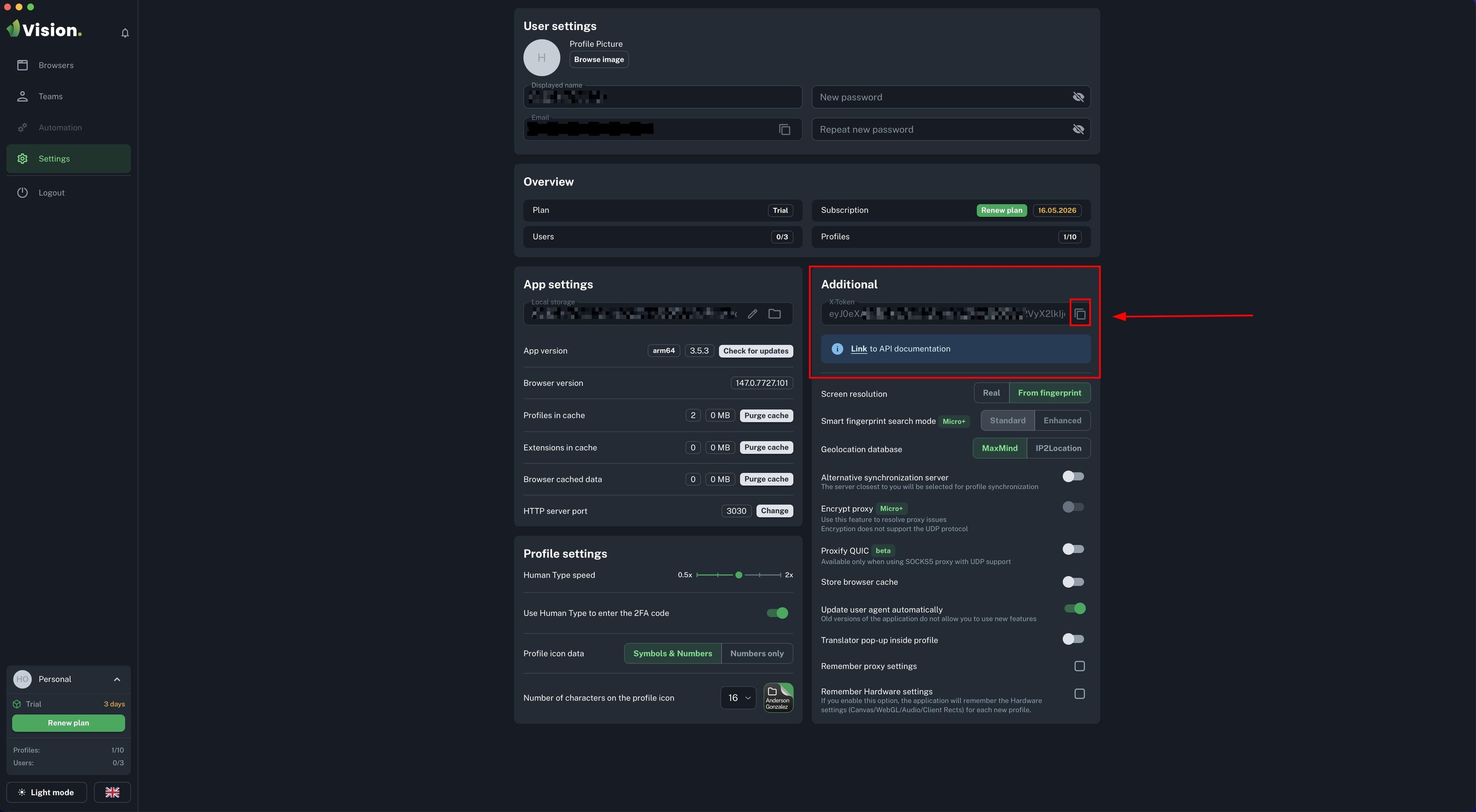1476x812 pixels.
Task: Click the 3030 port value
Action: click(736, 511)
